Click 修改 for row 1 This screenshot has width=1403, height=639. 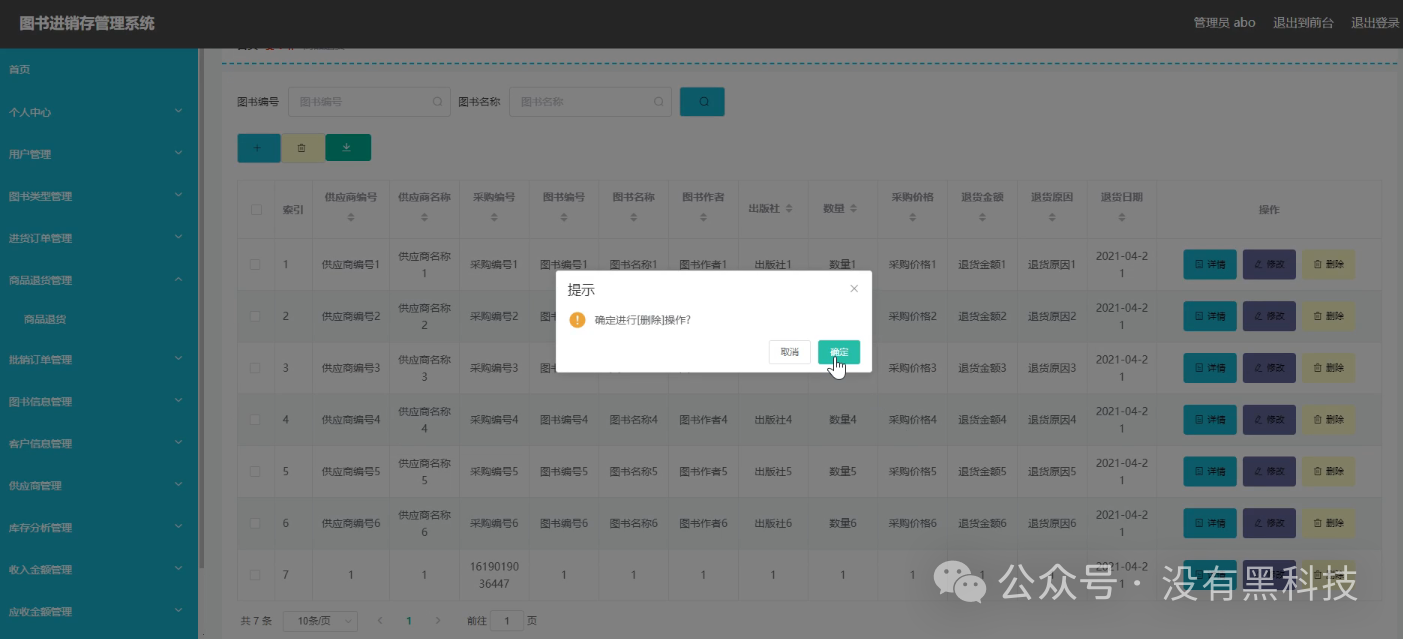coord(1269,264)
